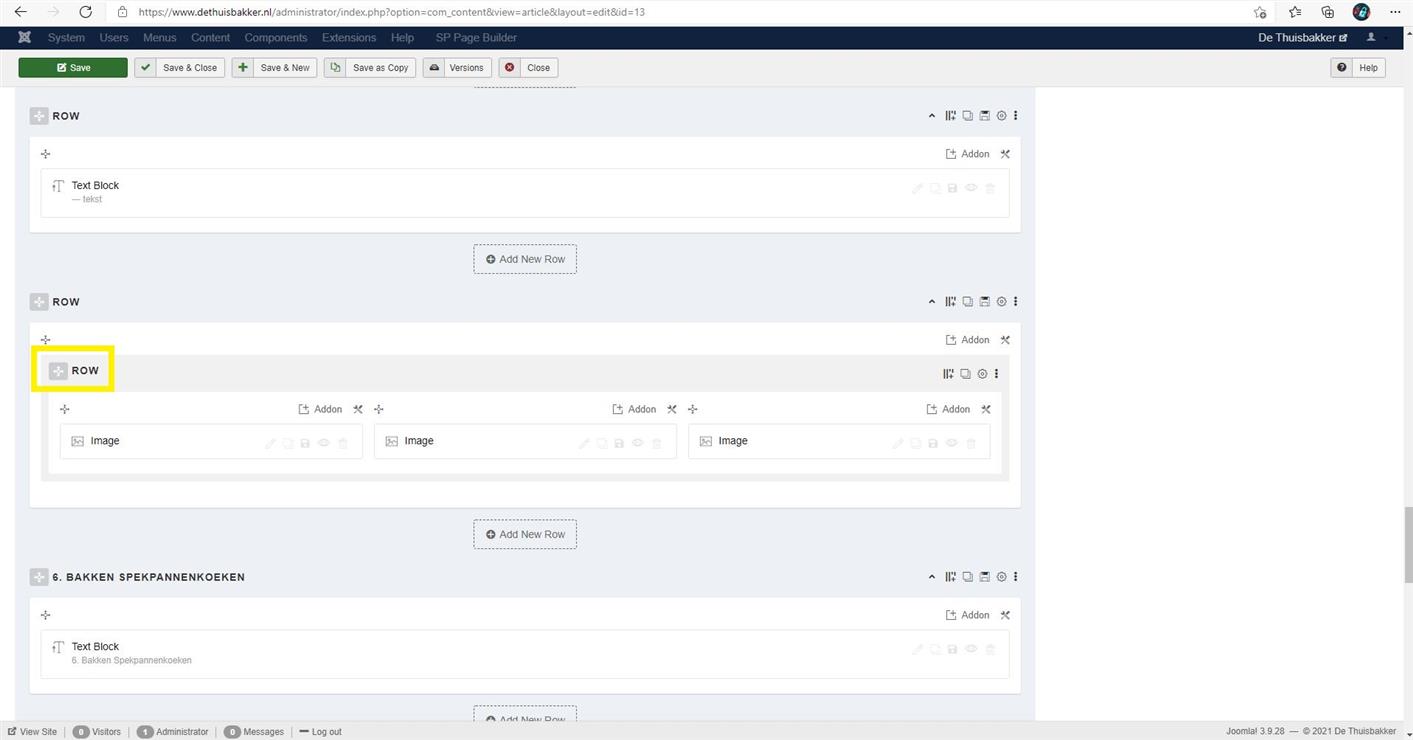Image resolution: width=1413 pixels, height=740 pixels.
Task: Delete the right Image addon
Action: 971,443
